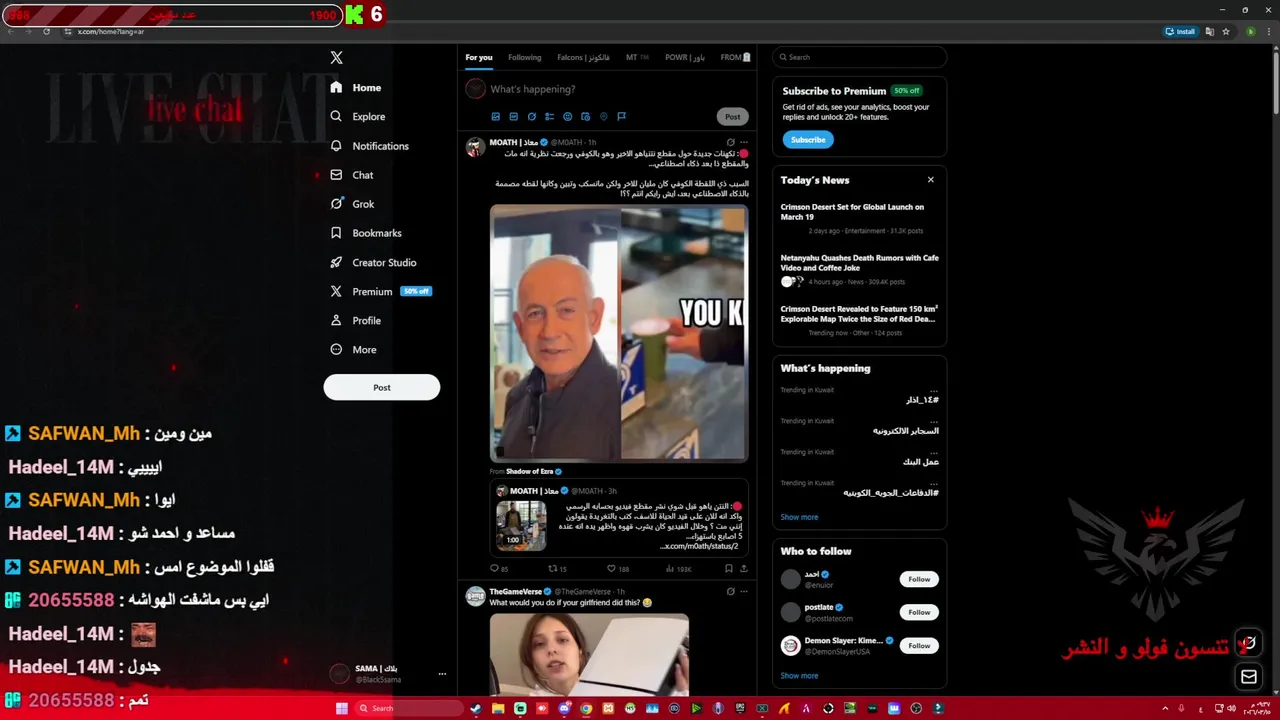Open Notifications from the sidebar
This screenshot has width=1280, height=720.
[370, 146]
